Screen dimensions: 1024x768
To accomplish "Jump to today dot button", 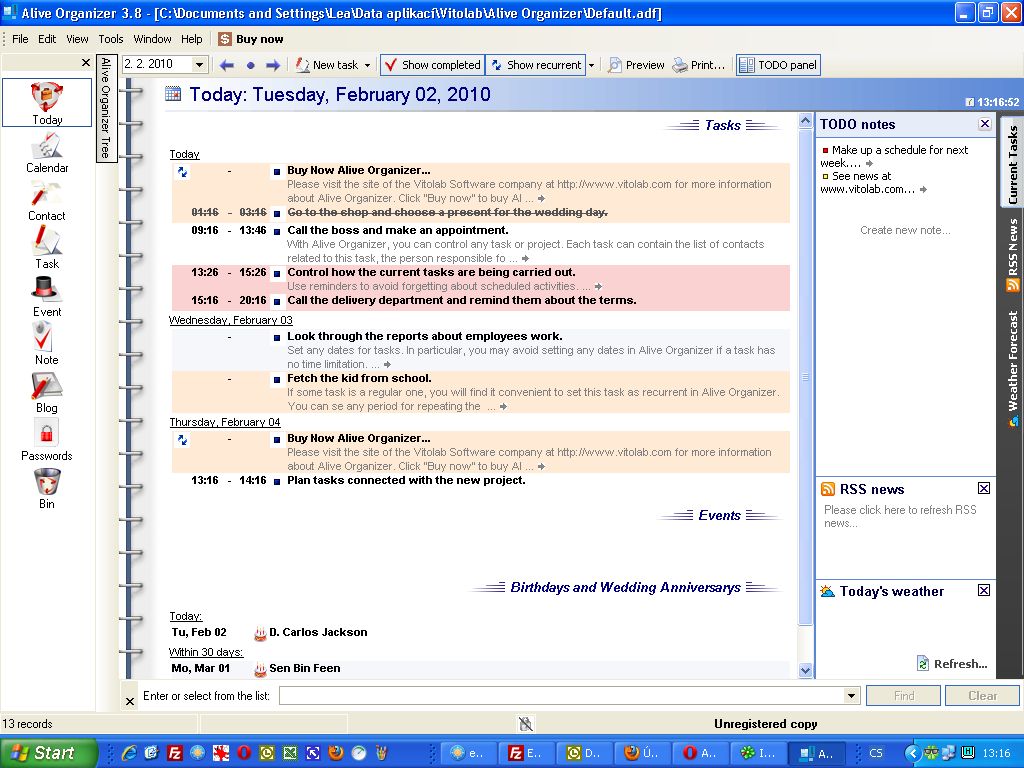I will point(250,65).
